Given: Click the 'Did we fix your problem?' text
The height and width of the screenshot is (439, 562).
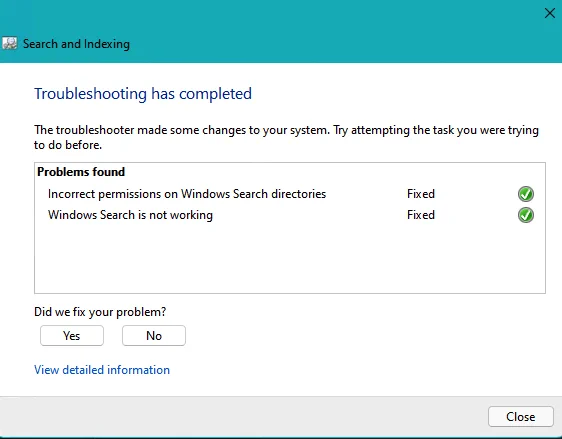Looking at the screenshot, I should [100, 312].
